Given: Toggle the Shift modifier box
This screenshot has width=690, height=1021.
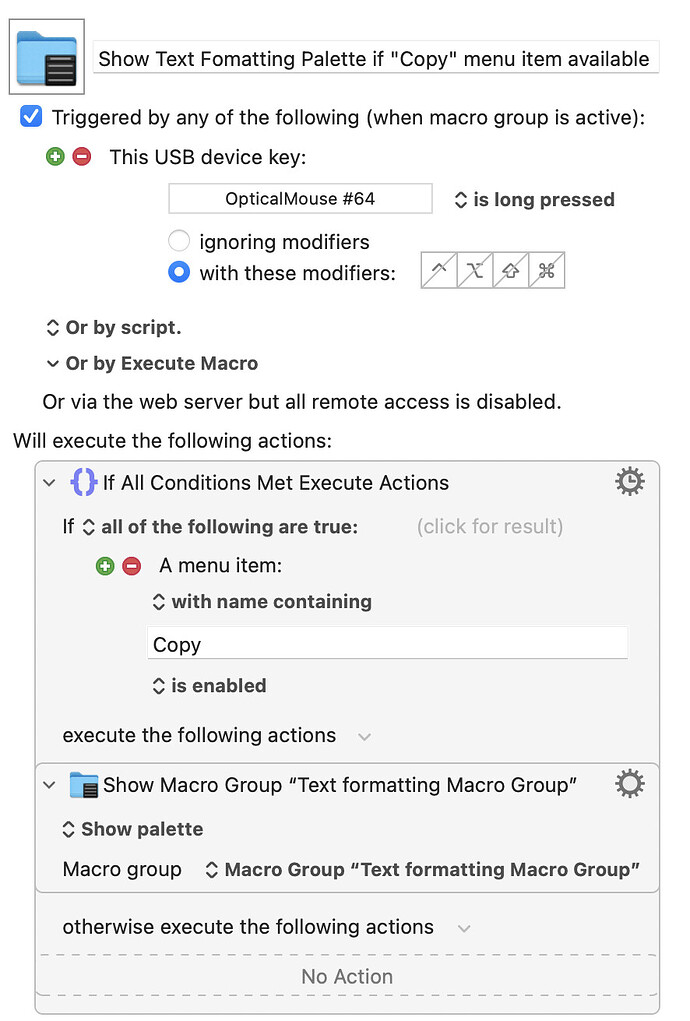Looking at the screenshot, I should pyautogui.click(x=511, y=270).
